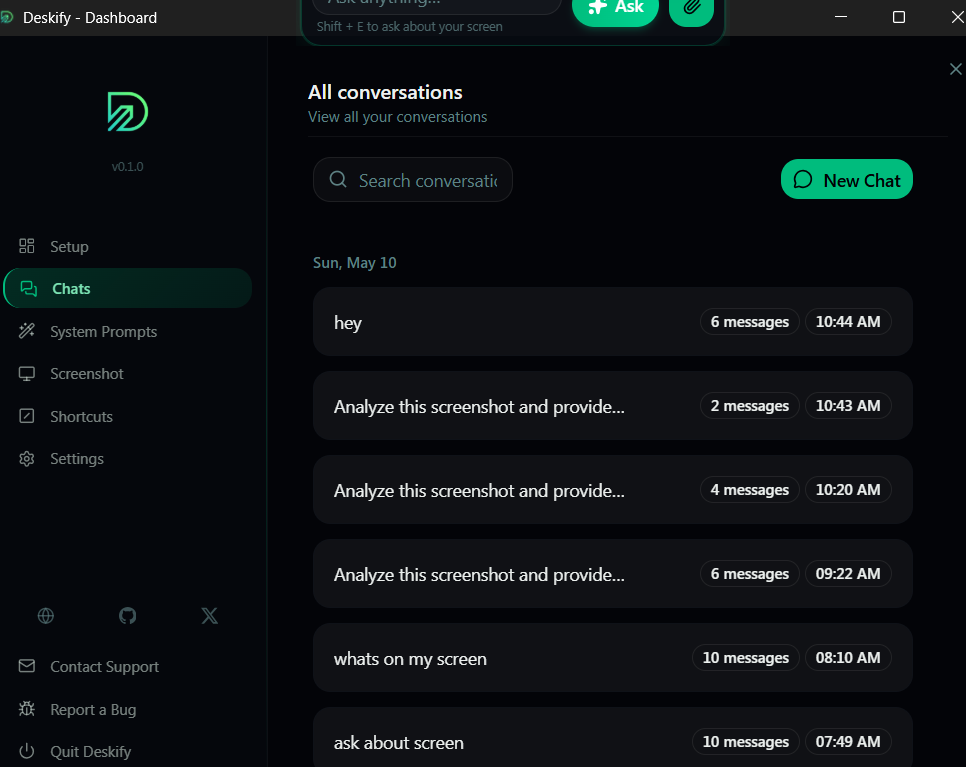
Task: Open the website globe icon
Action: coord(46,615)
